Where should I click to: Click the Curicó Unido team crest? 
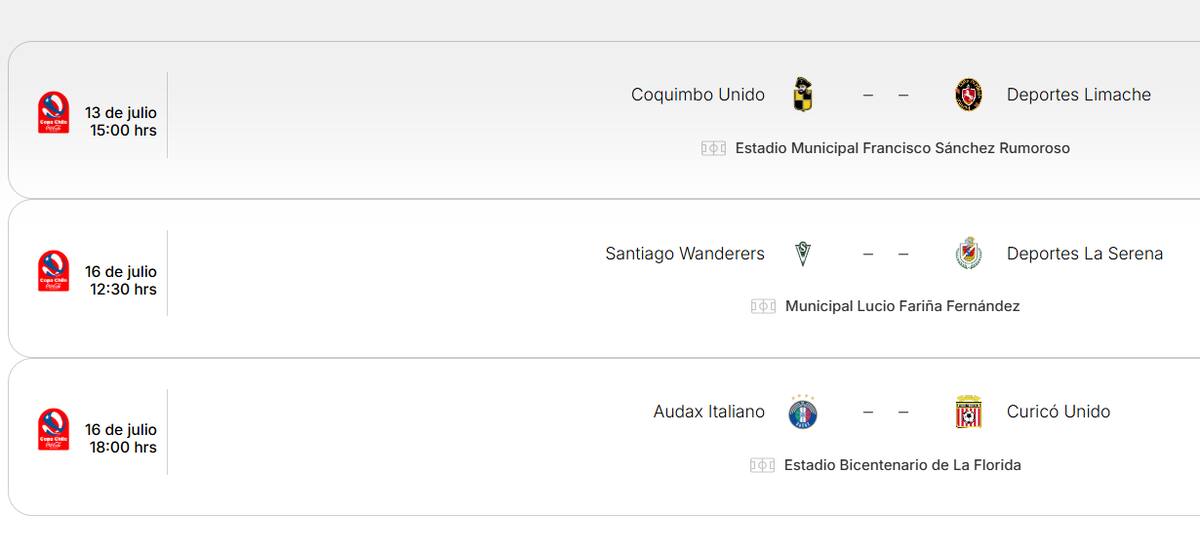[x=968, y=412]
